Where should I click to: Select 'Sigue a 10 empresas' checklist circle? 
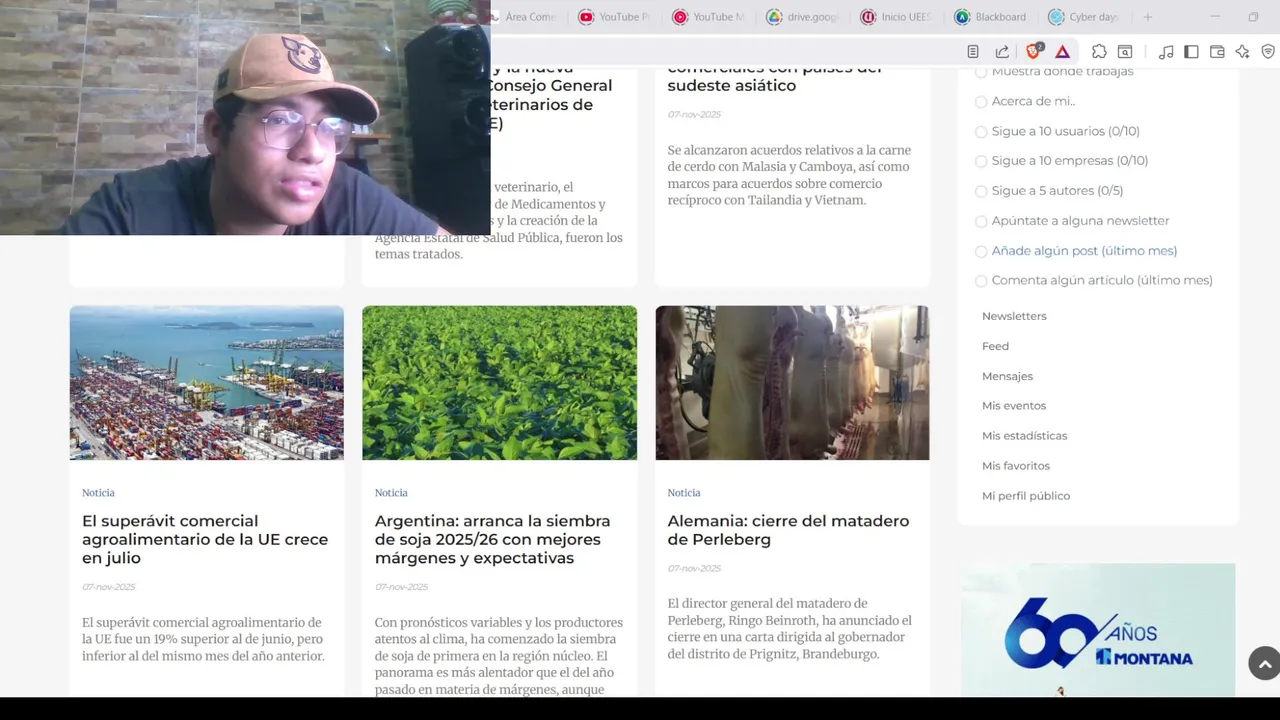point(981,162)
